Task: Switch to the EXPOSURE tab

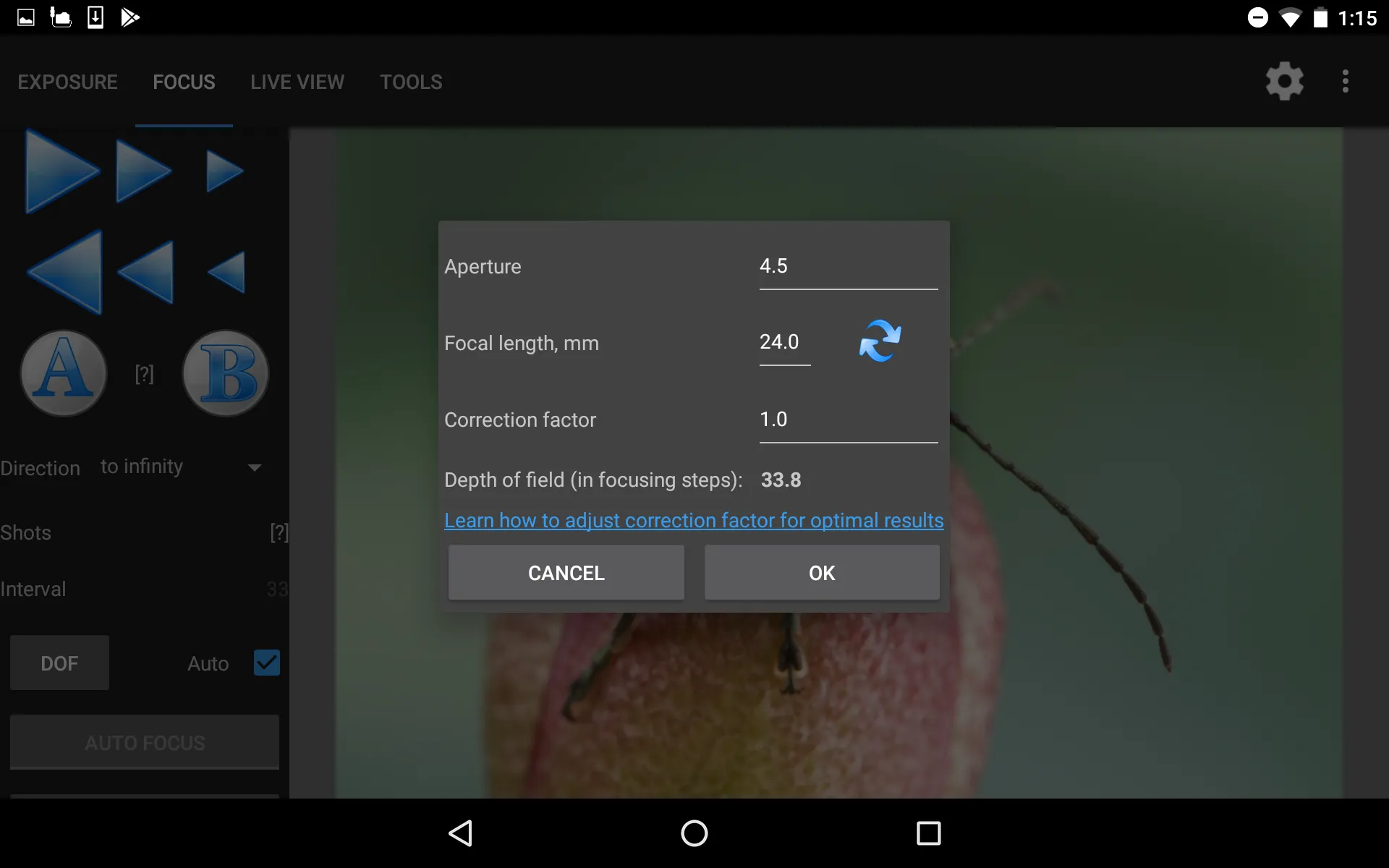Action: [x=67, y=82]
